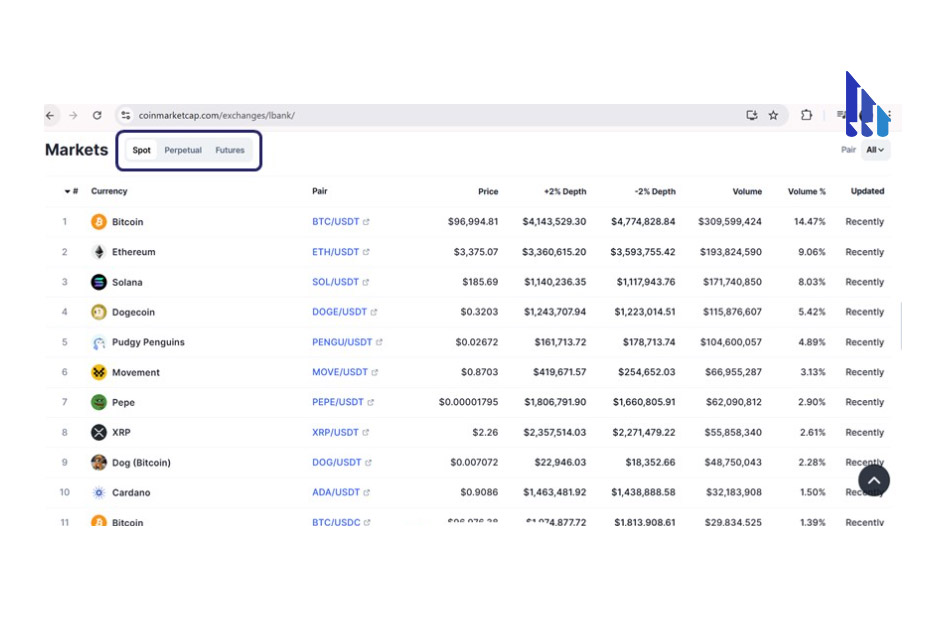This screenshot has height=630, width=946.
Task: Select the Spot markets tab
Action: pyautogui.click(x=142, y=150)
